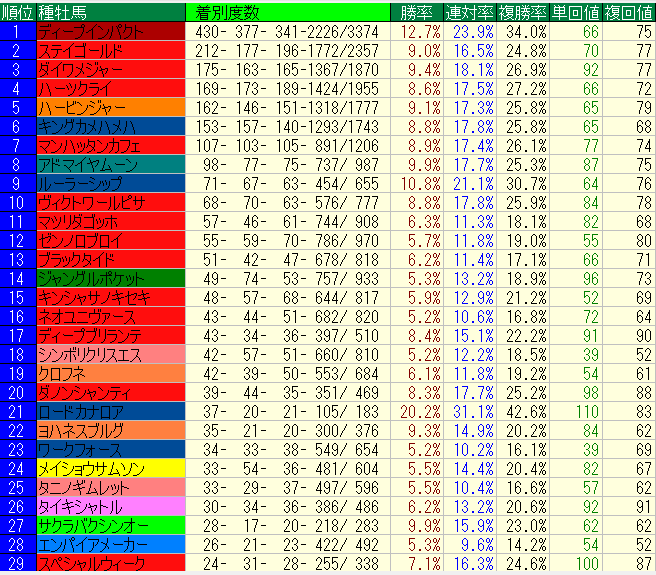Image resolution: width=656 pixels, height=575 pixels.
Task: Click エンパイアメーカー's 9.6% 連対率 value
Action: [477, 545]
